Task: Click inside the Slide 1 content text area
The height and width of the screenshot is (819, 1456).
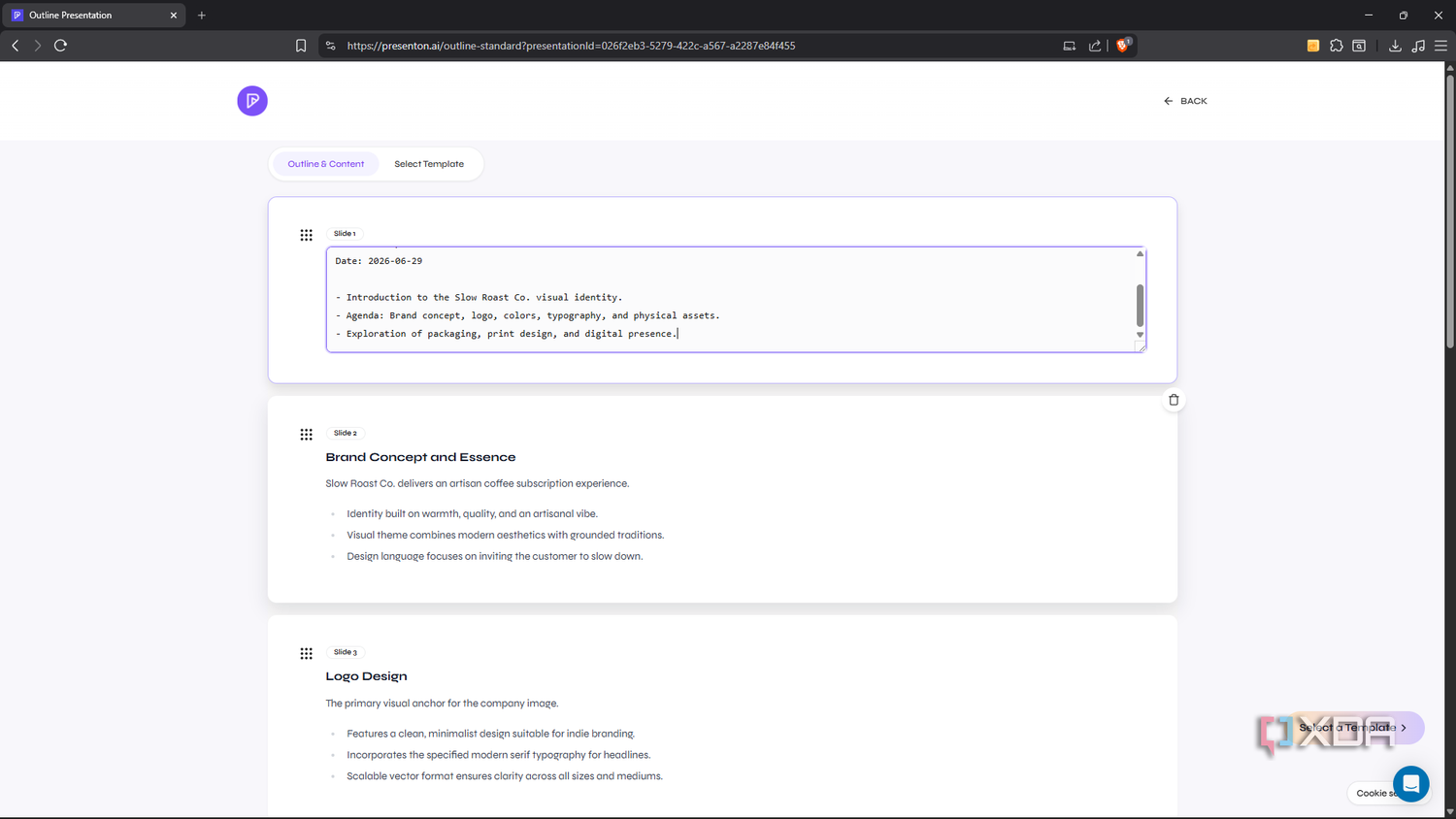Action: pyautogui.click(x=736, y=299)
